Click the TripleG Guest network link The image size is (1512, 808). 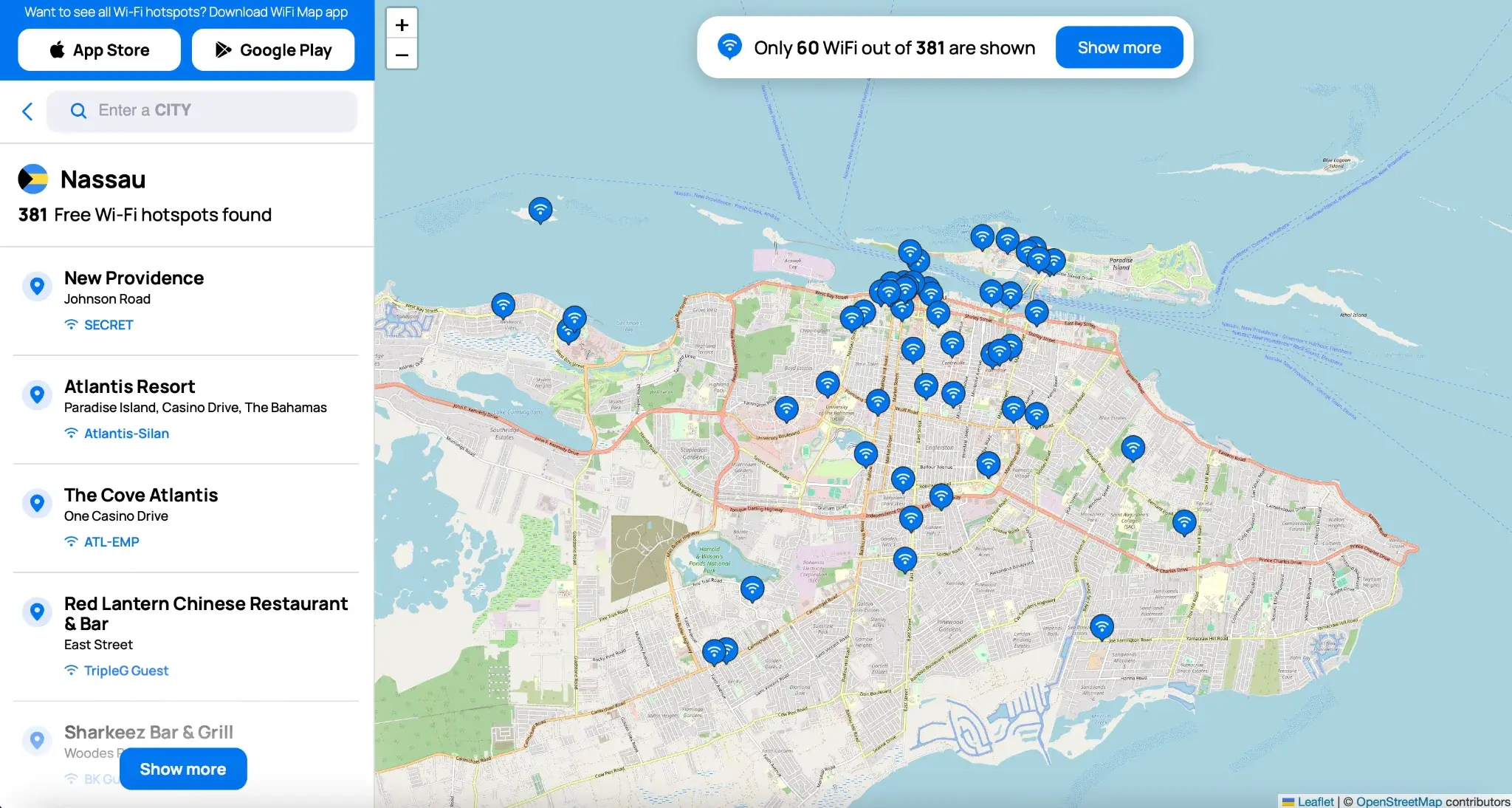pos(126,670)
